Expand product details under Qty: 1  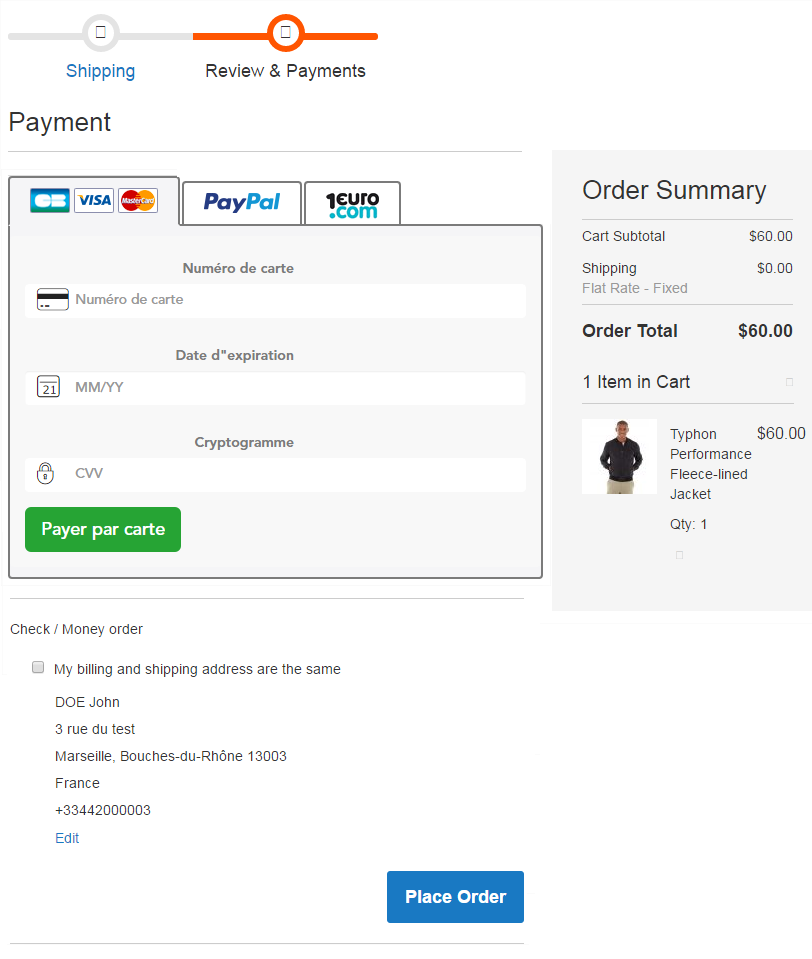pyautogui.click(x=679, y=554)
